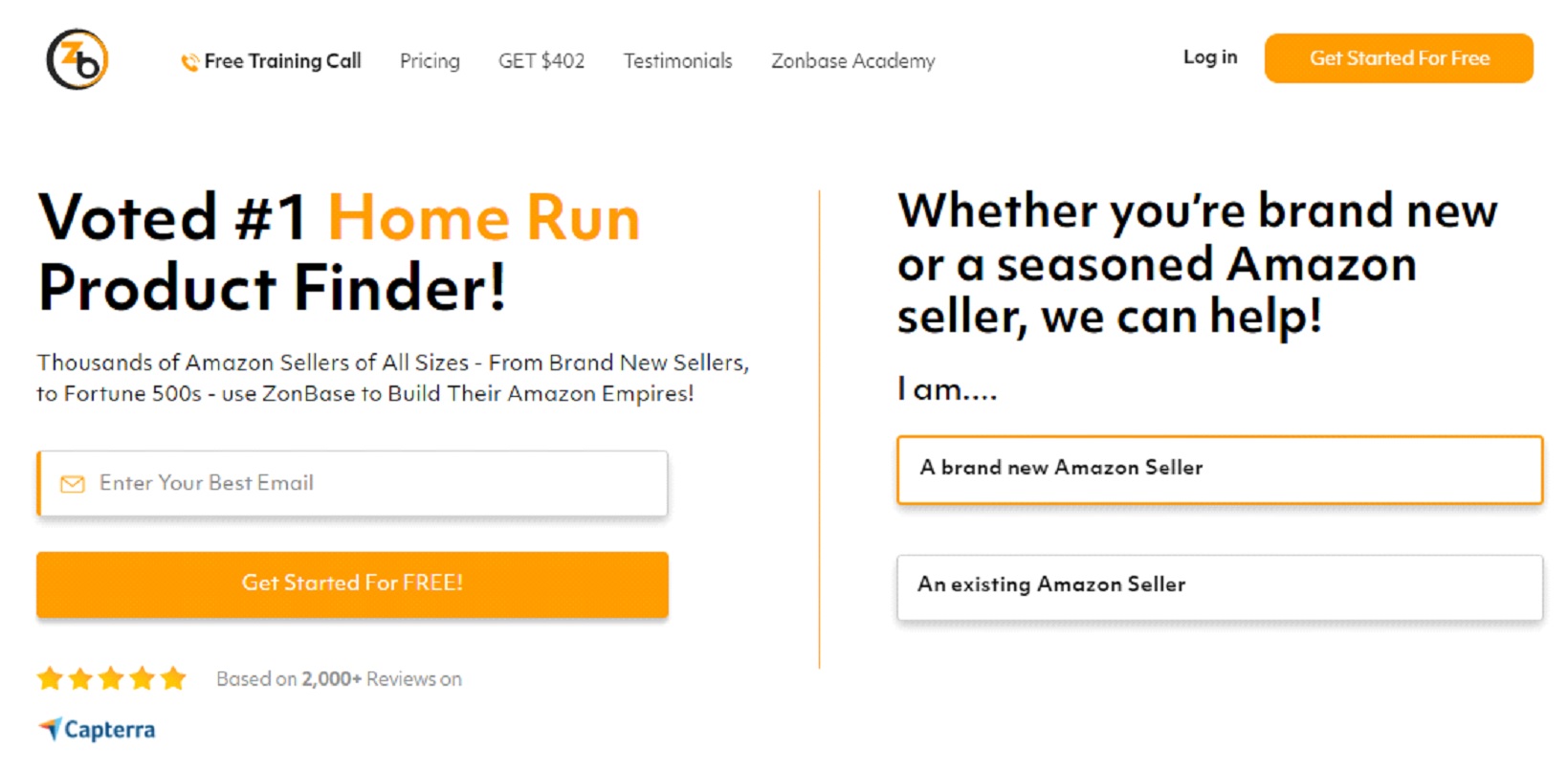Focus the 'Enter Your Best Email' field
The width and height of the screenshot is (1568, 770).
(x=352, y=483)
